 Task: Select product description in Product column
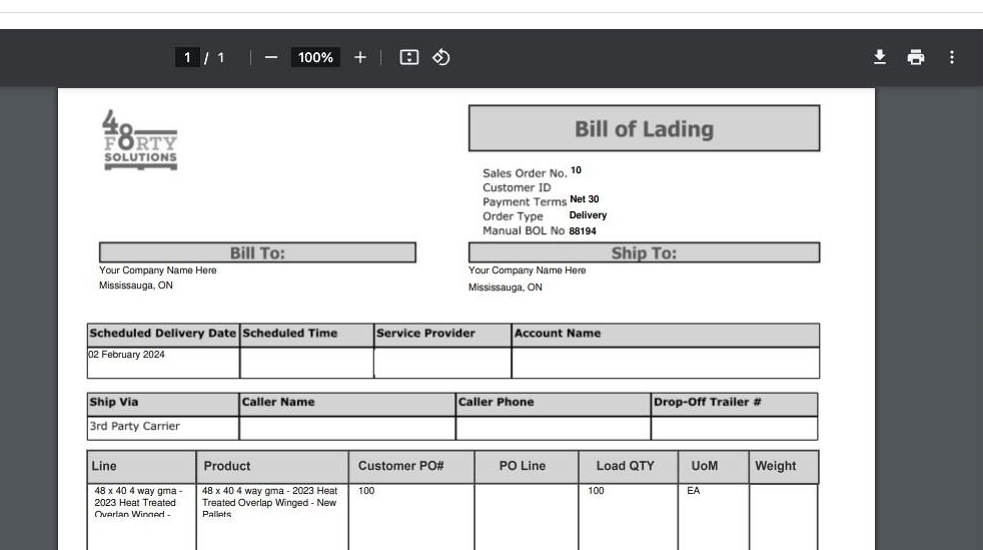tap(270, 502)
